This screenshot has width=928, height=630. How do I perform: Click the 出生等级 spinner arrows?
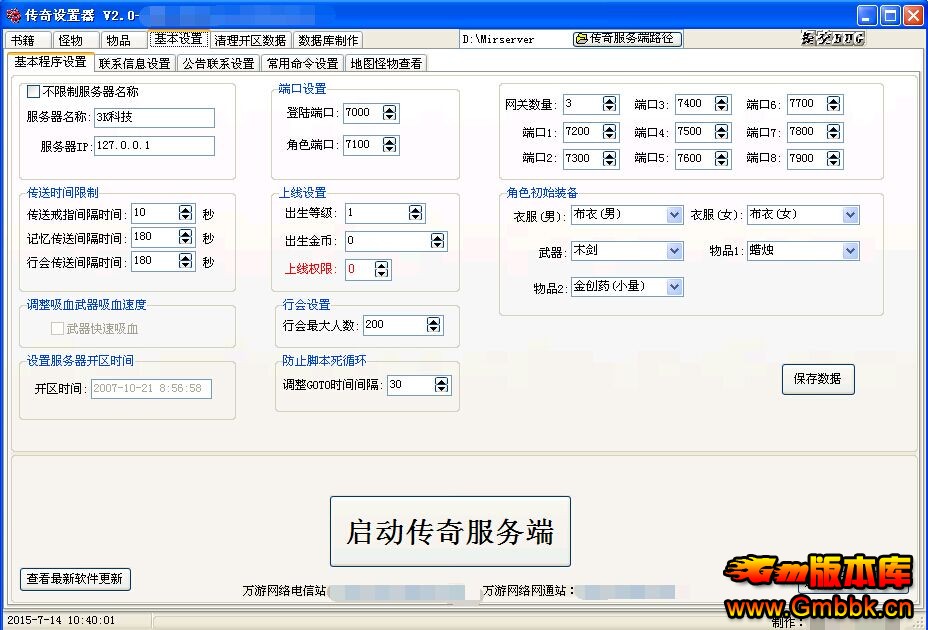(x=415, y=213)
